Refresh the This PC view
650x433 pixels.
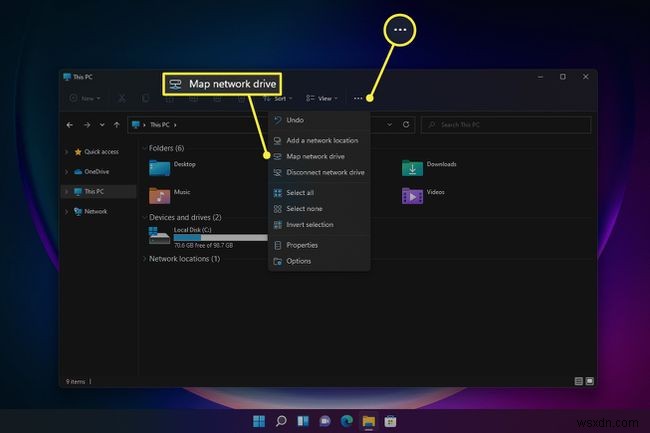tap(406, 124)
